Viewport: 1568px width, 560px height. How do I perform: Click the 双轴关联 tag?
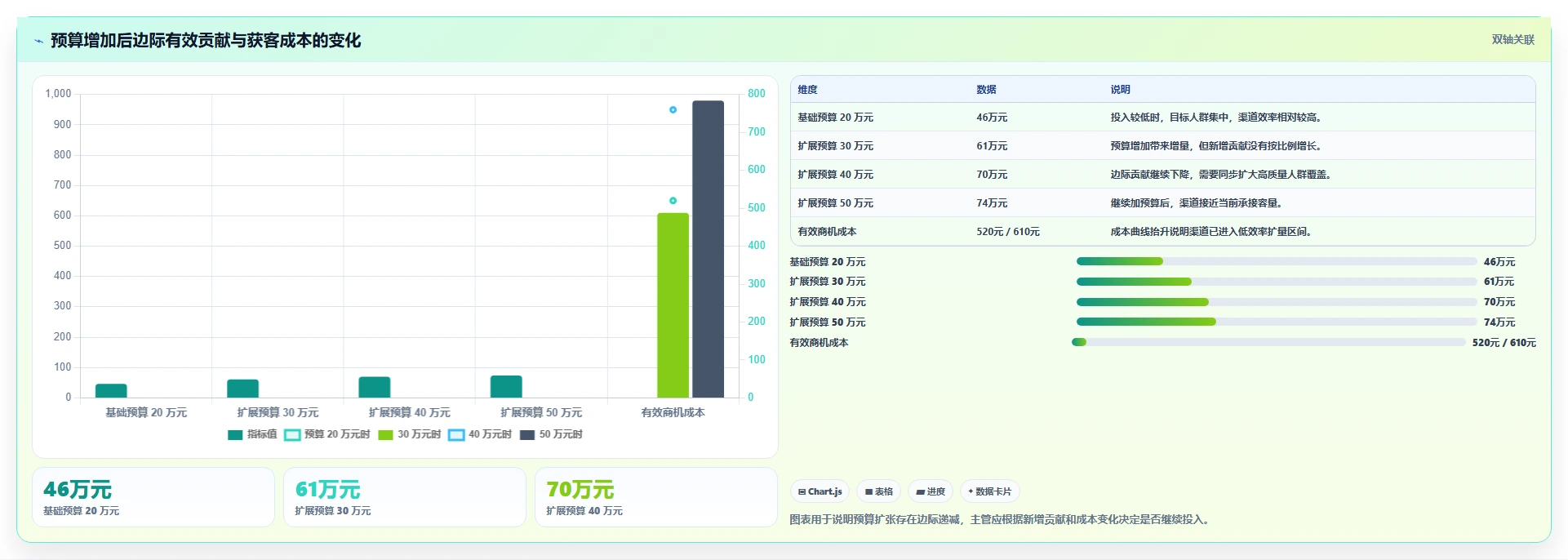click(x=1512, y=40)
